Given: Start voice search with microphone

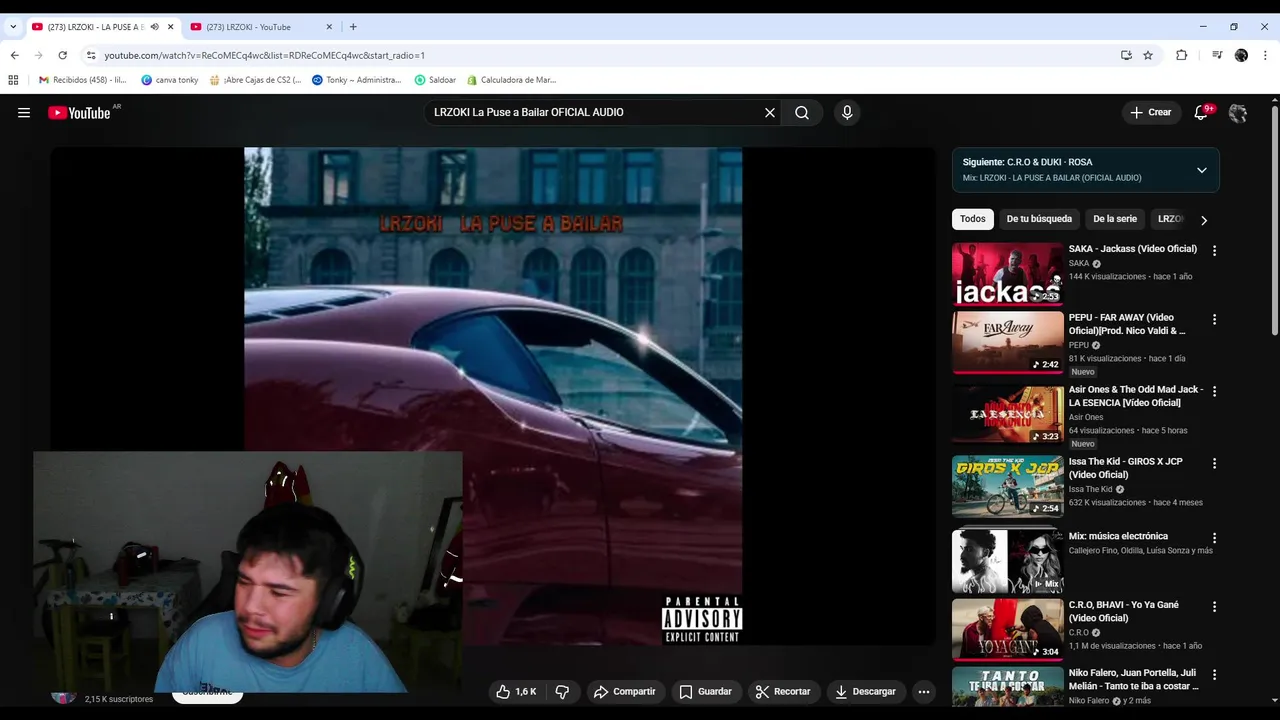Looking at the screenshot, I should coord(847,113).
